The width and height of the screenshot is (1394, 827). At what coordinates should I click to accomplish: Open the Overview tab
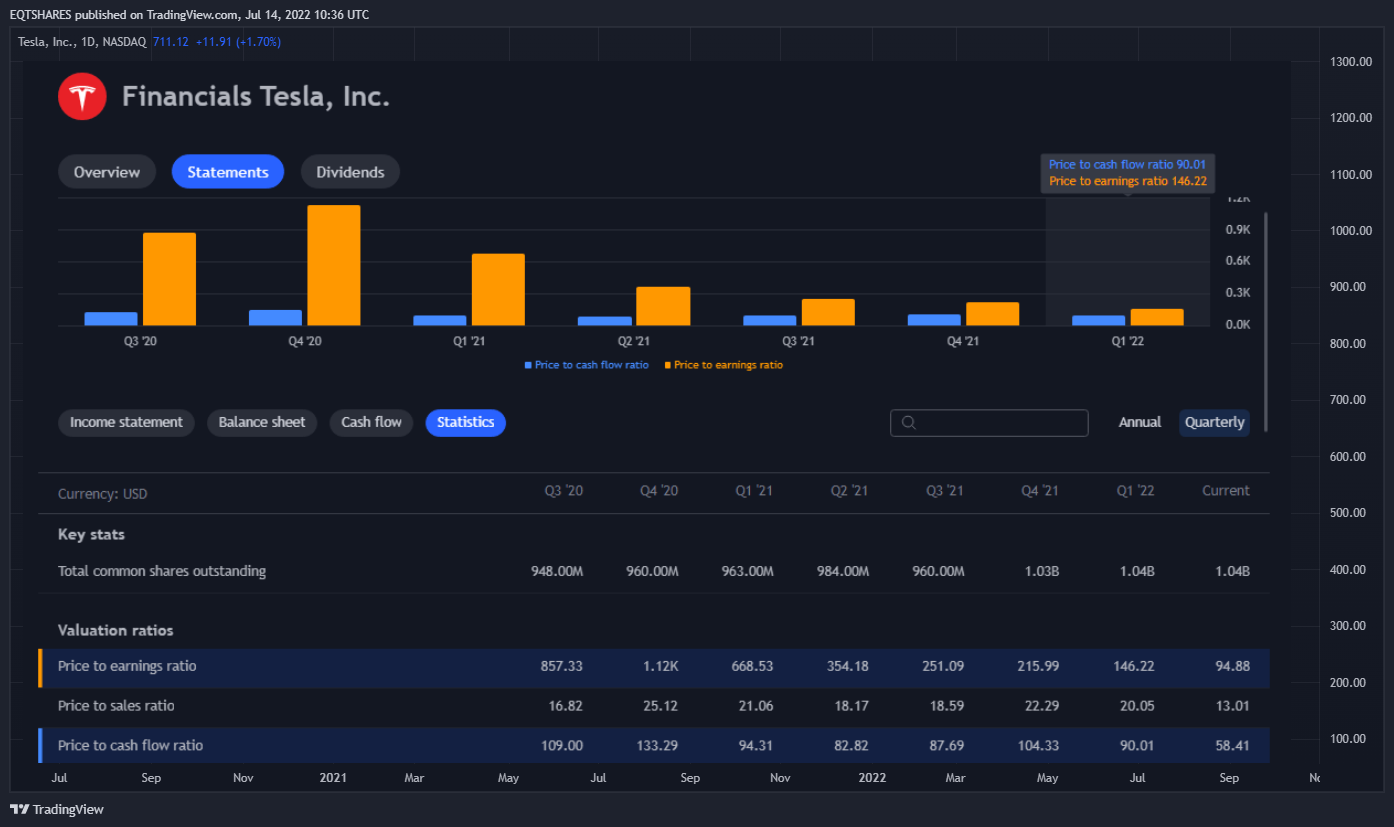click(x=107, y=172)
